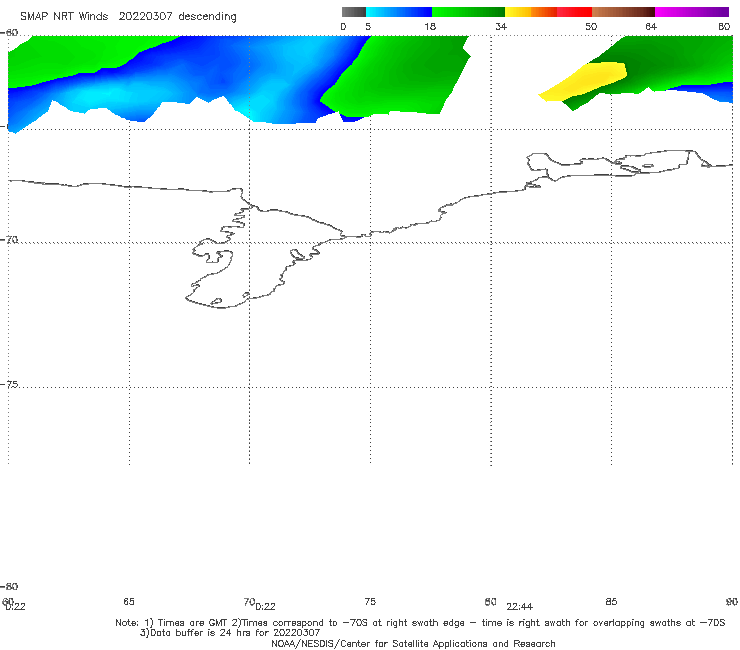Pick the green segment of the color bar
This screenshot has height=650, width=740.
[468, 12]
